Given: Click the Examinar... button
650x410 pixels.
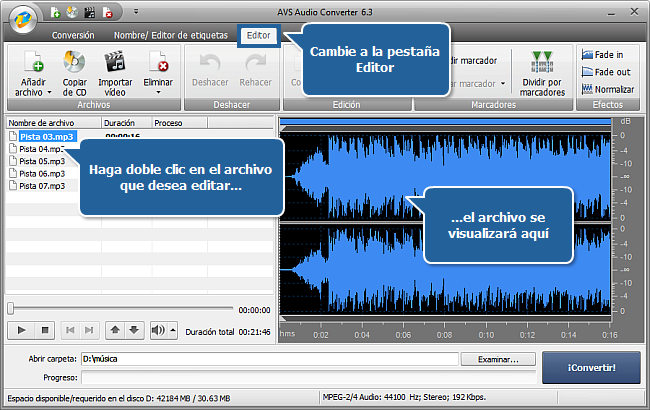Looking at the screenshot, I should coord(497,359).
